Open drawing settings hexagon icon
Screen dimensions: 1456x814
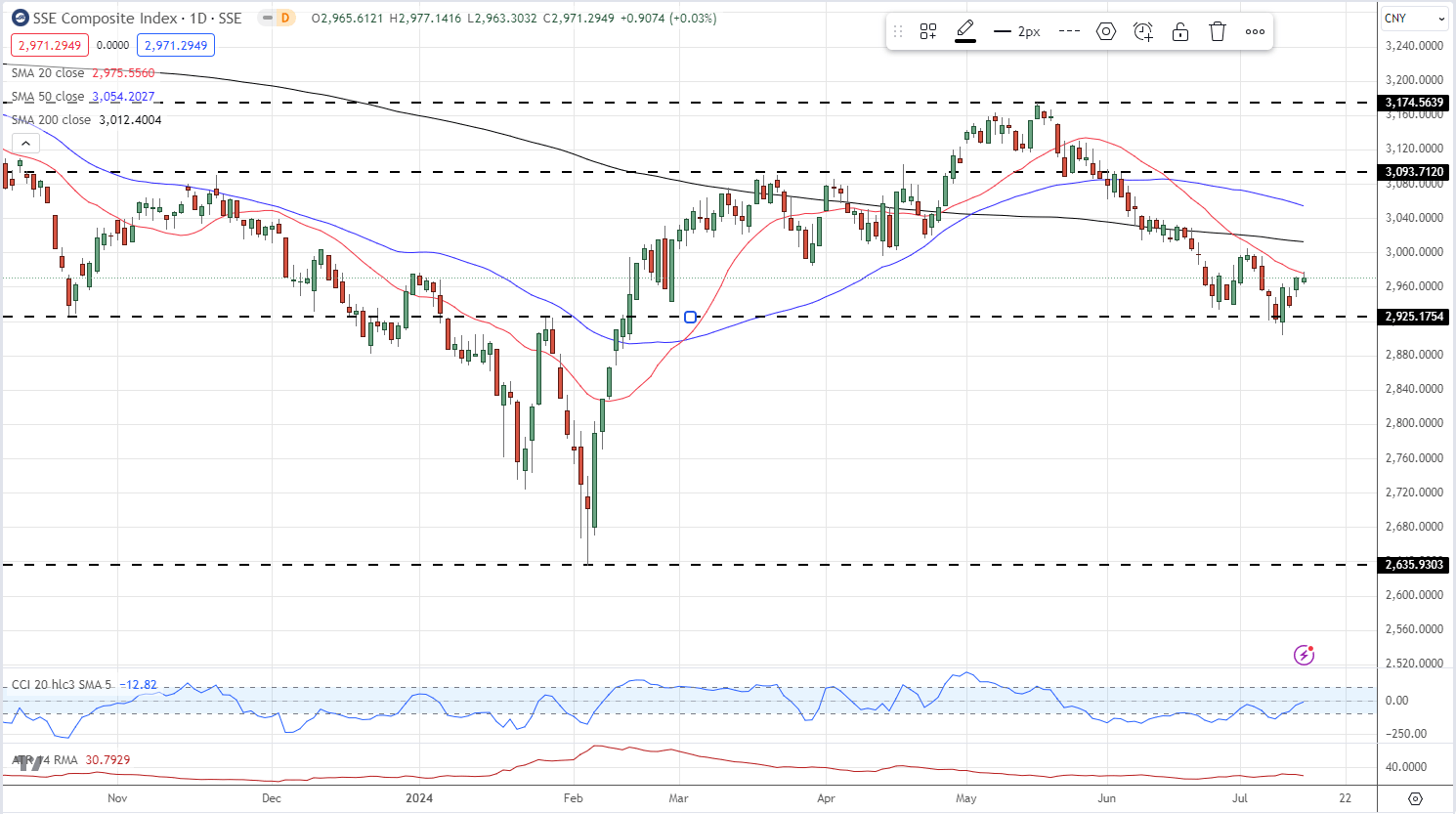coord(1106,31)
